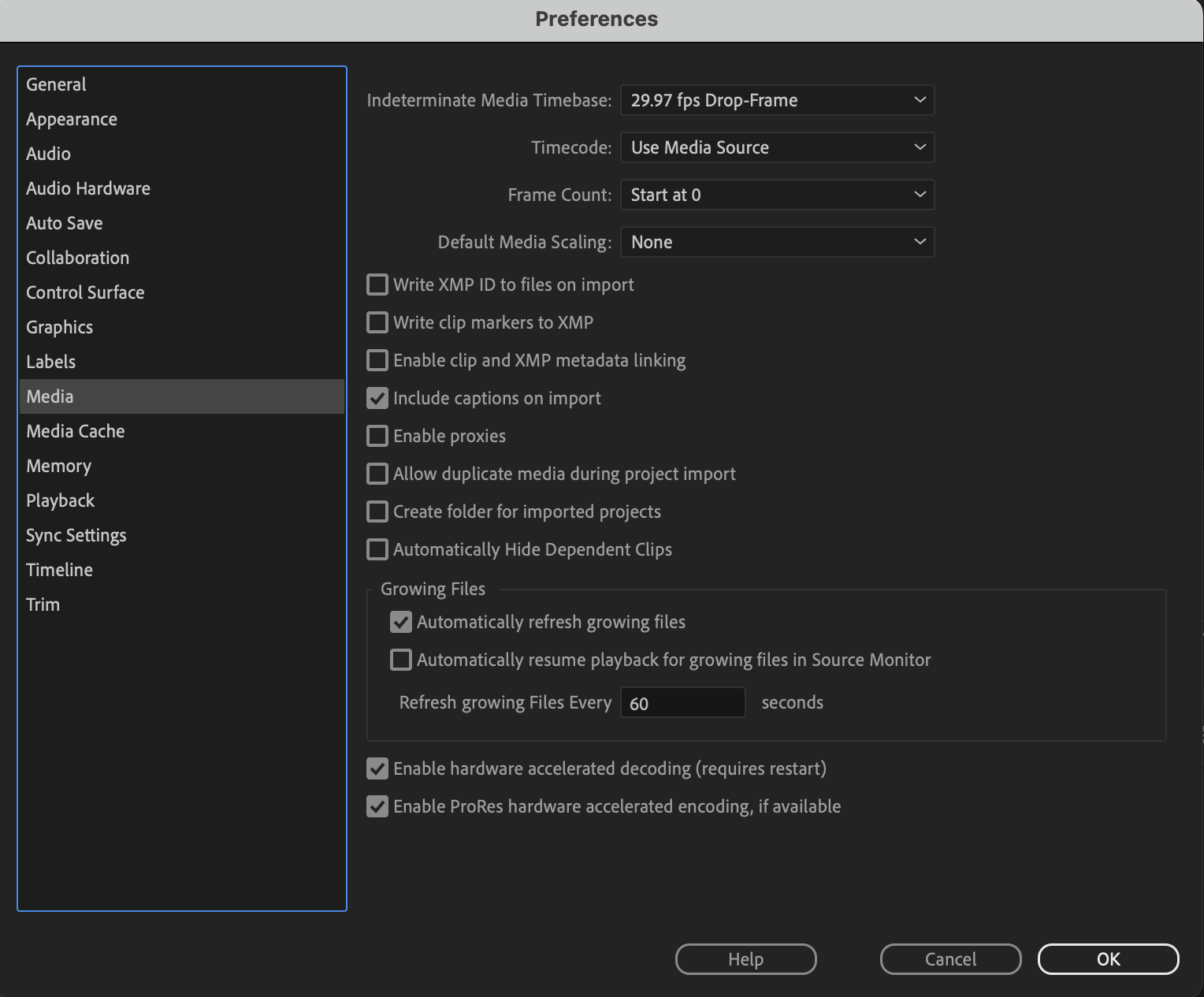
Task: Click the Help button
Action: tap(745, 959)
